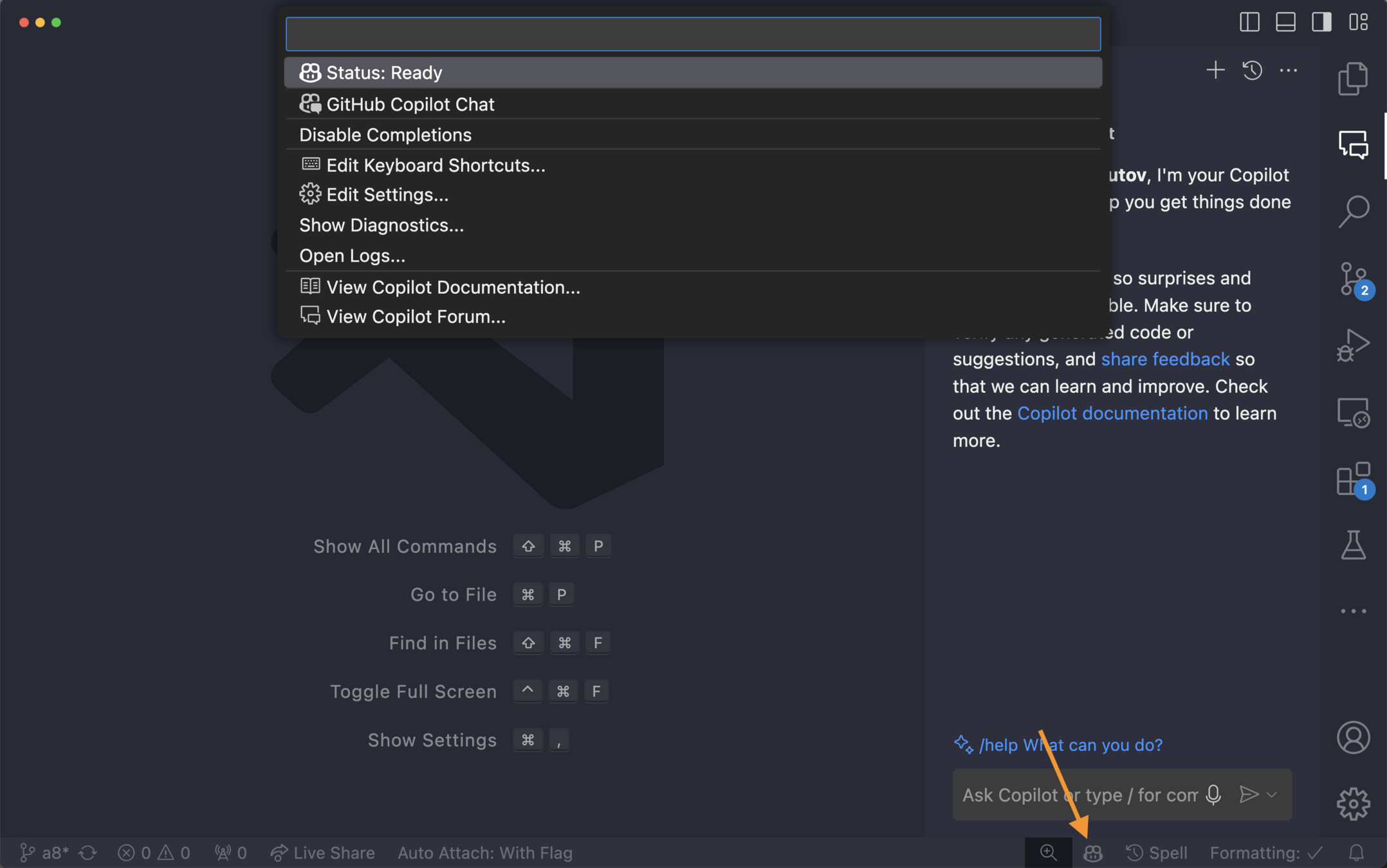Open chat panel more actions ellipsis
1387x868 pixels.
(1289, 69)
